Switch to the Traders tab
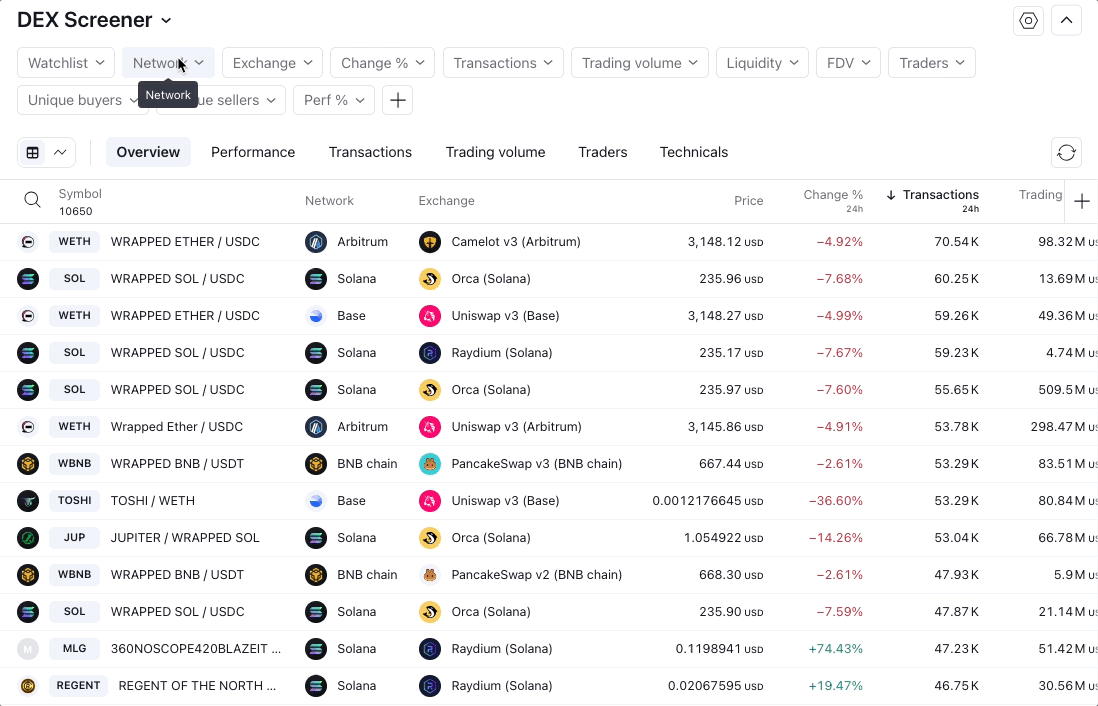 tap(602, 152)
